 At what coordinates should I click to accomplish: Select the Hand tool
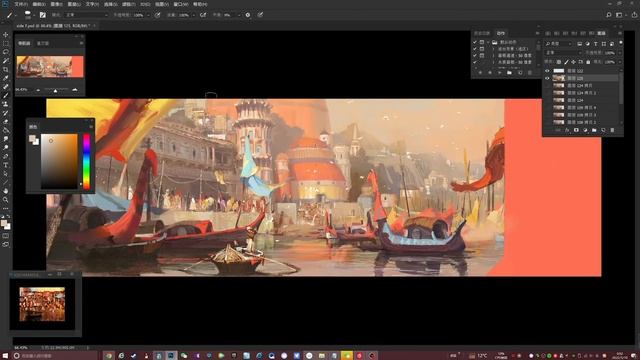pyautogui.click(x=6, y=191)
